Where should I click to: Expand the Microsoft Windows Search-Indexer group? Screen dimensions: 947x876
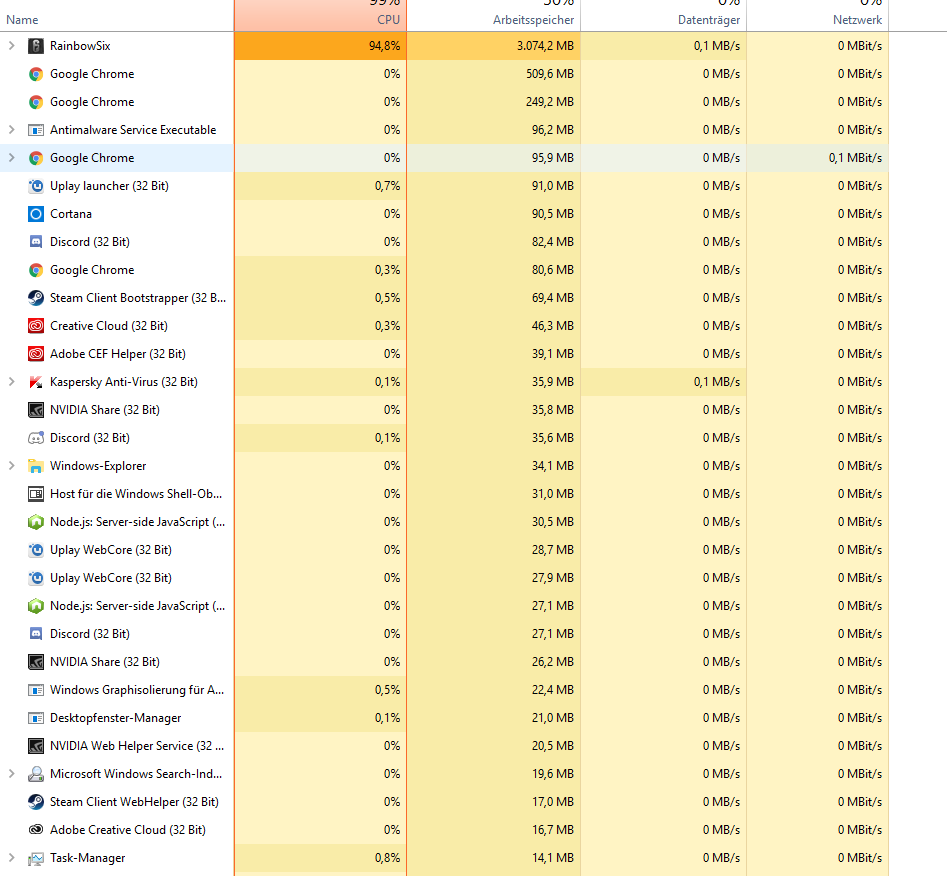pos(11,774)
